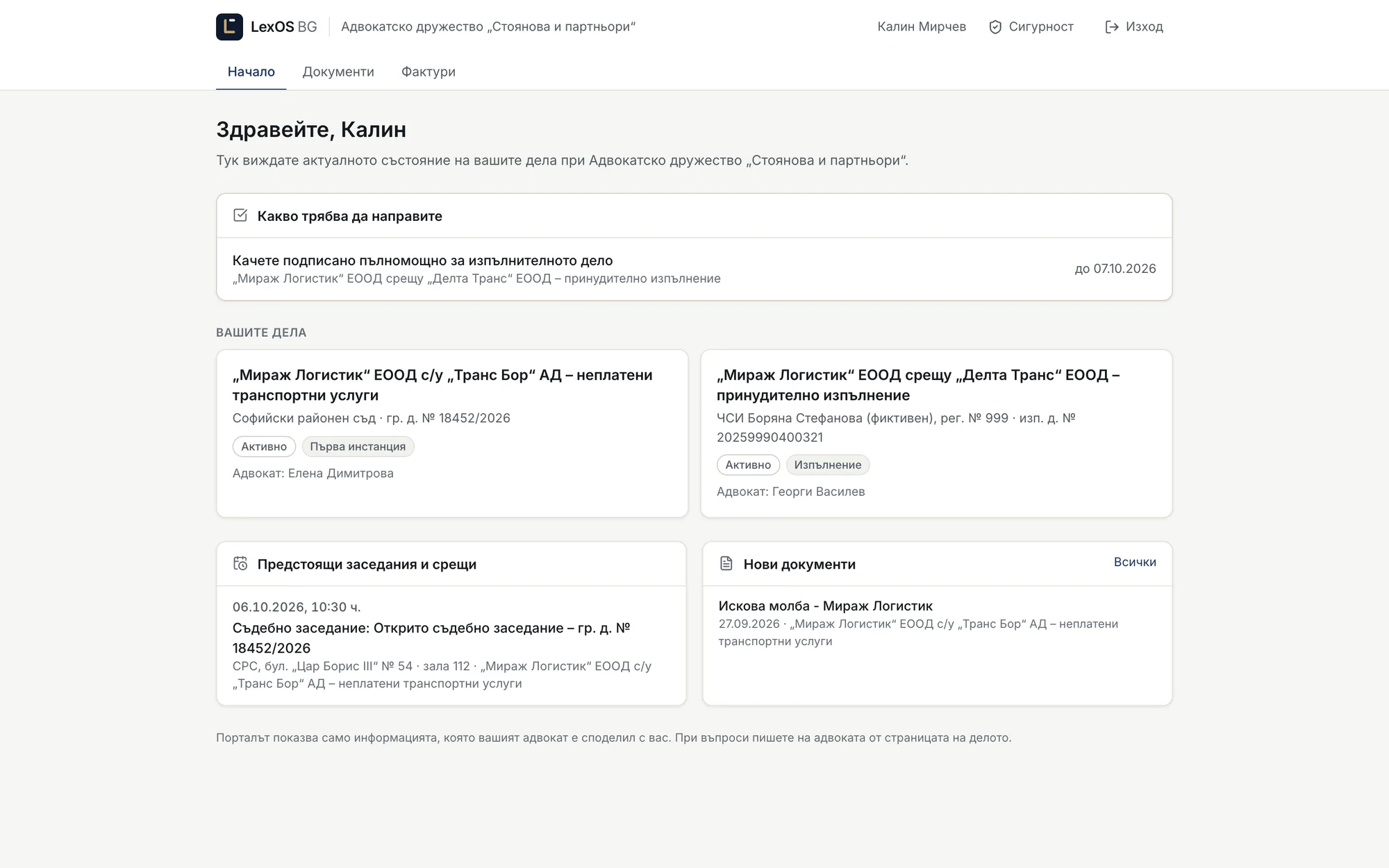Switch to the Документи tab
1389x868 pixels.
338,72
